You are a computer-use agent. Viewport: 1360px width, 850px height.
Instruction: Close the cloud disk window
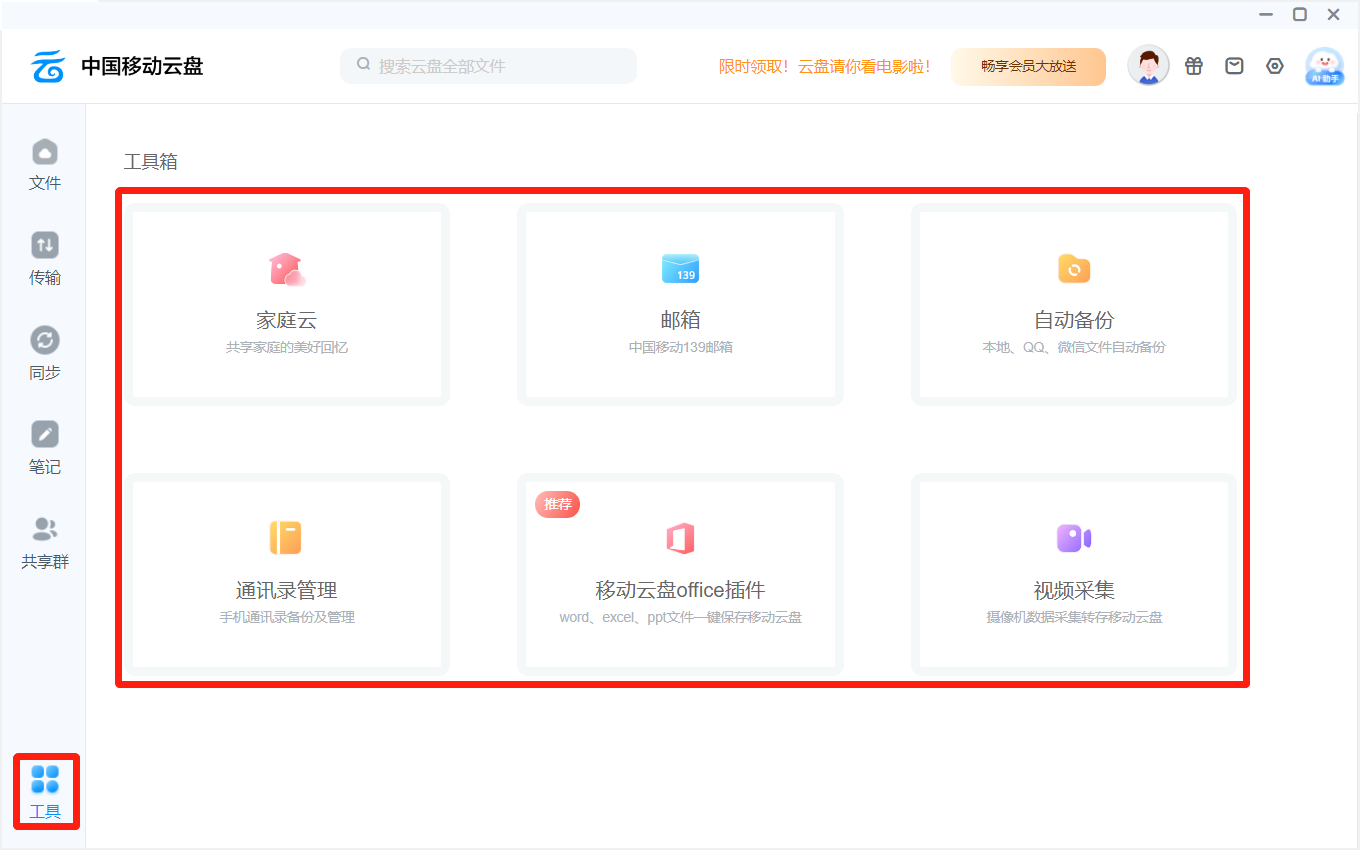(x=1334, y=14)
